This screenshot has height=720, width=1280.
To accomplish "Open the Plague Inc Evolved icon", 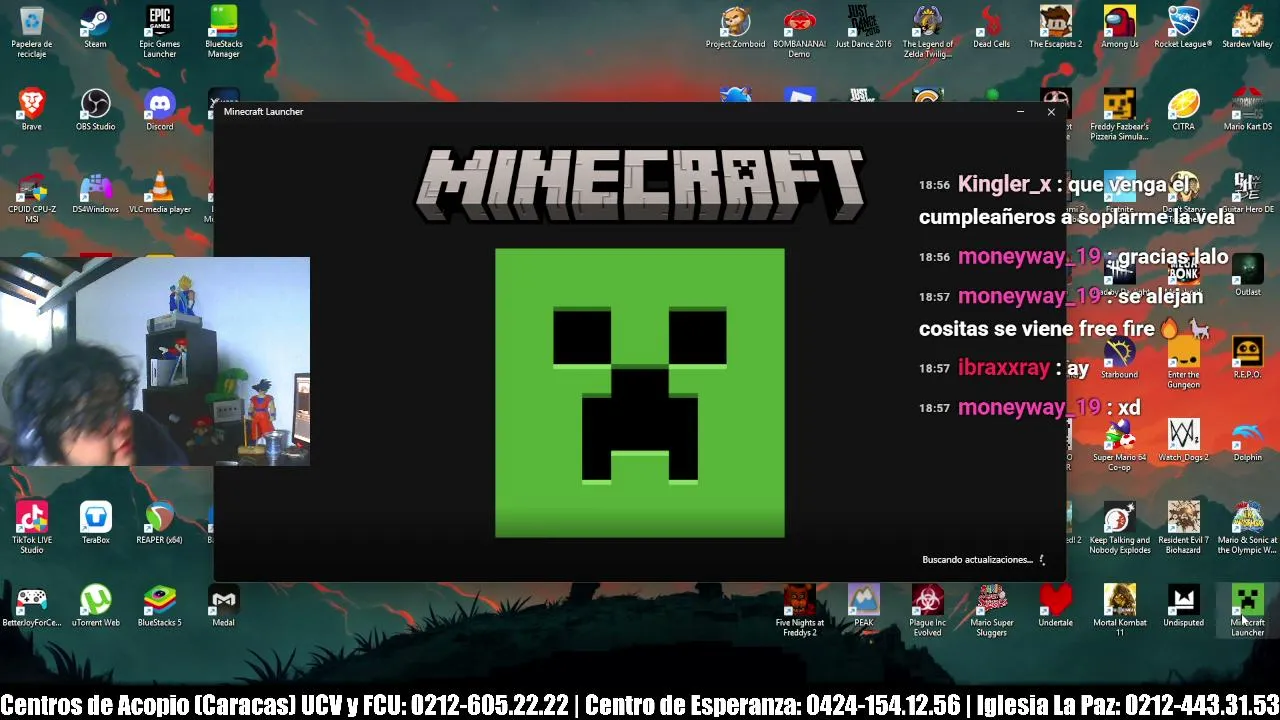I will click(x=928, y=611).
